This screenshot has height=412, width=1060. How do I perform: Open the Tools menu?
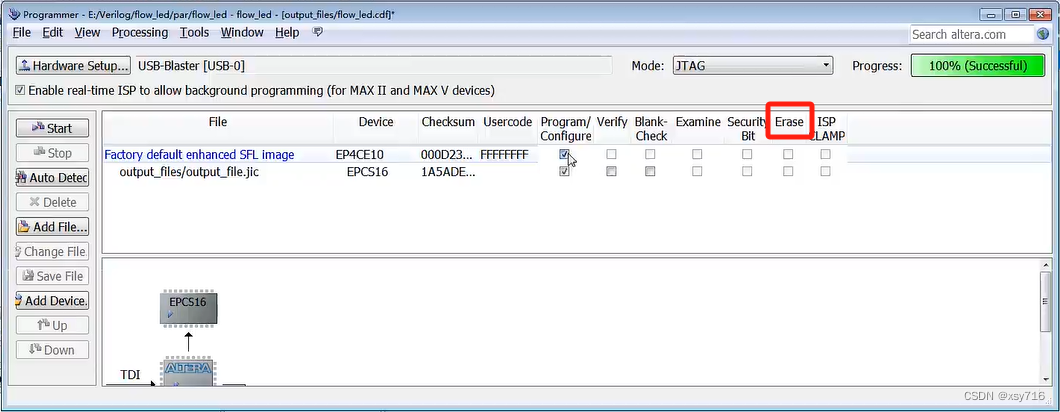(194, 32)
